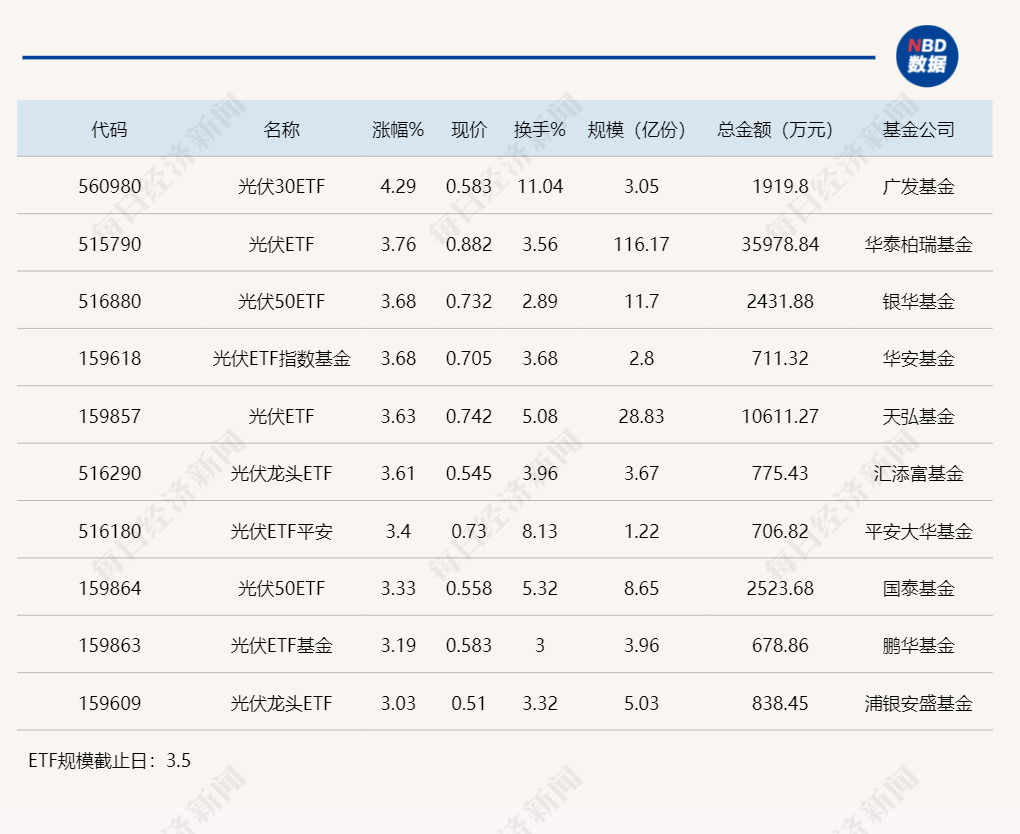Click 光伏ETF name in row 159857

pyautogui.click(x=281, y=416)
